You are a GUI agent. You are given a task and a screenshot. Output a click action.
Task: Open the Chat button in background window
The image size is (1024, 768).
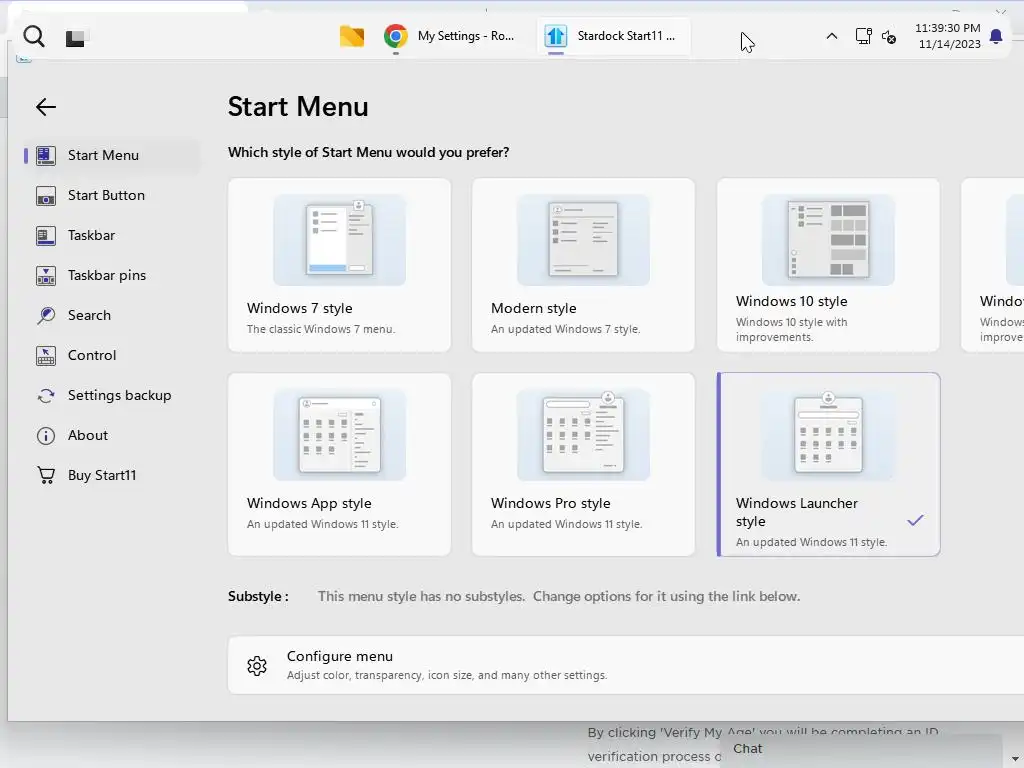(747, 749)
